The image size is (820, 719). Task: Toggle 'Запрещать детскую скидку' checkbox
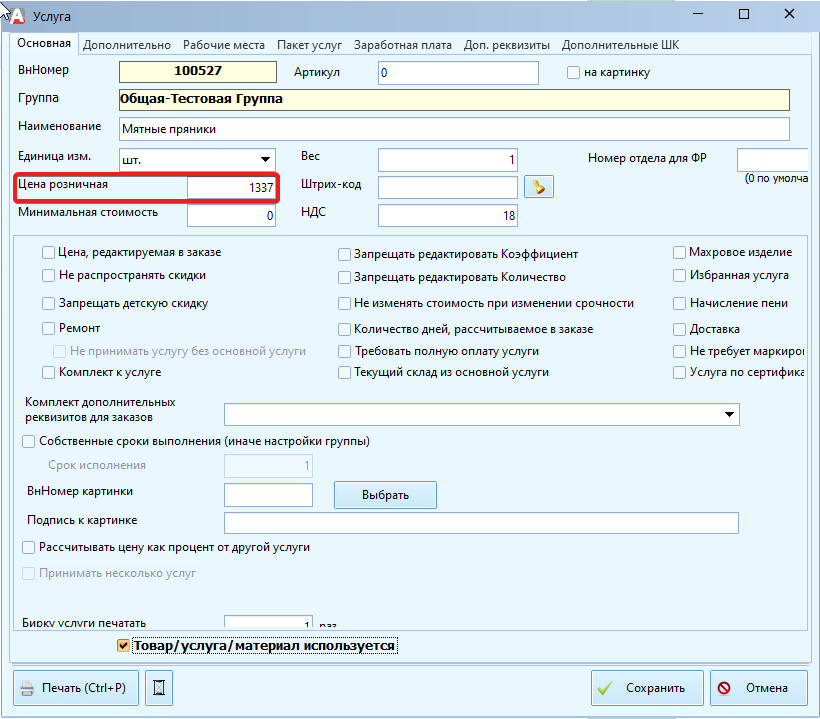48,303
